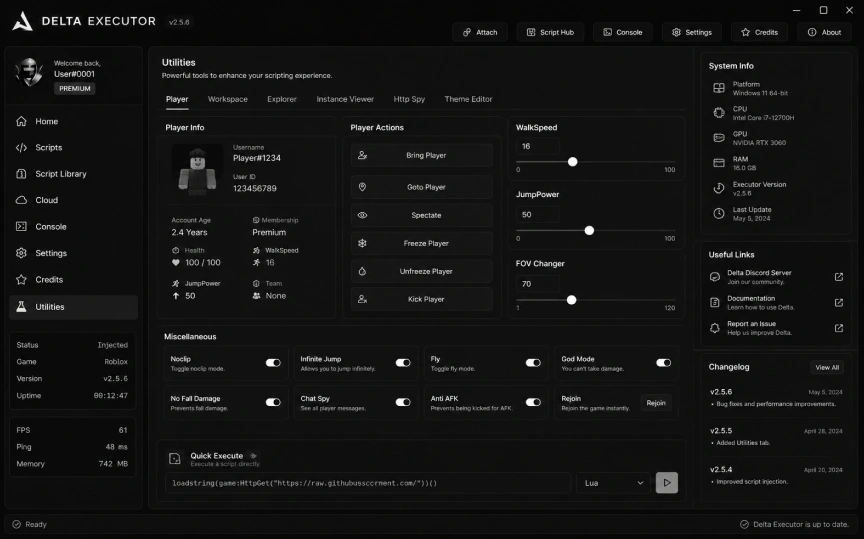Screen dimensions: 864x539
Task: Click the PREMIUM badge under username
Action: coord(74,89)
